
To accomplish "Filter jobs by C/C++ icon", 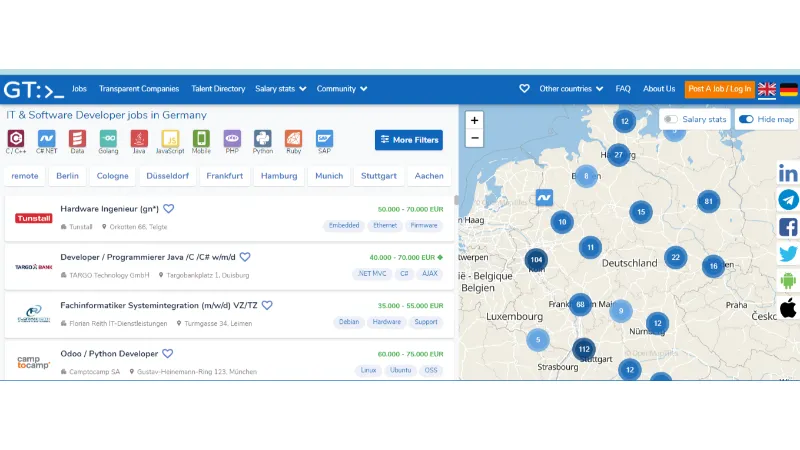I will 16,139.
